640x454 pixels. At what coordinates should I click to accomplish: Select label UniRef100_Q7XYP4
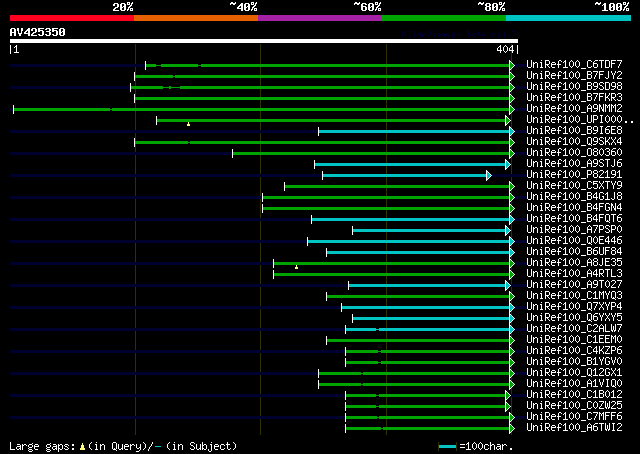[x=574, y=307]
